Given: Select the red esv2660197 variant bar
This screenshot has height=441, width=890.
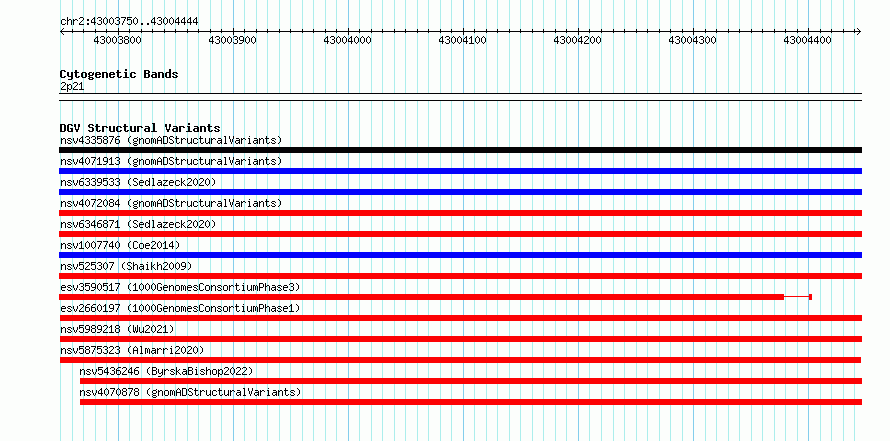Looking at the screenshot, I should coord(460,318).
